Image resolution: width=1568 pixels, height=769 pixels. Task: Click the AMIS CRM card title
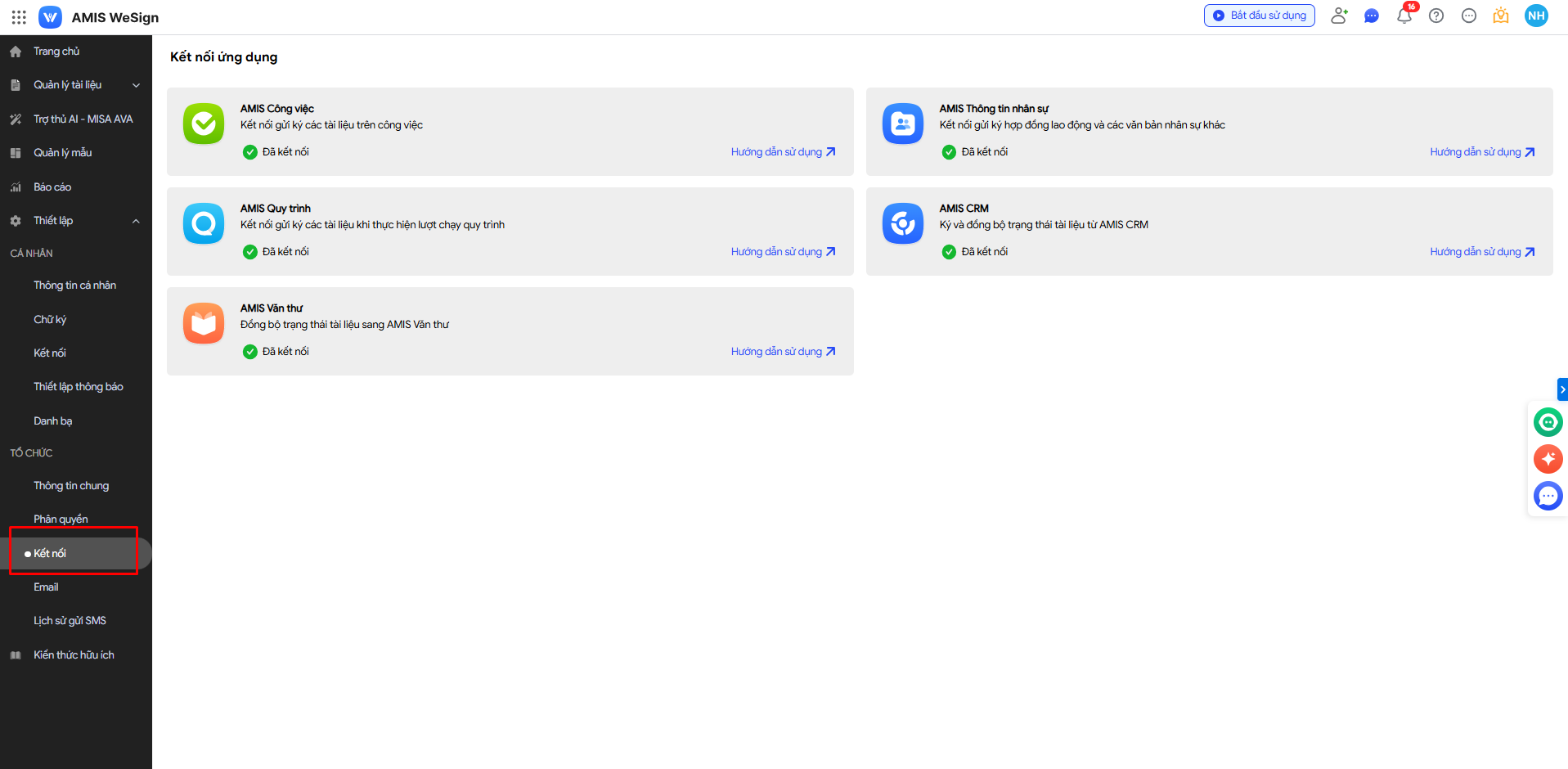964,209
